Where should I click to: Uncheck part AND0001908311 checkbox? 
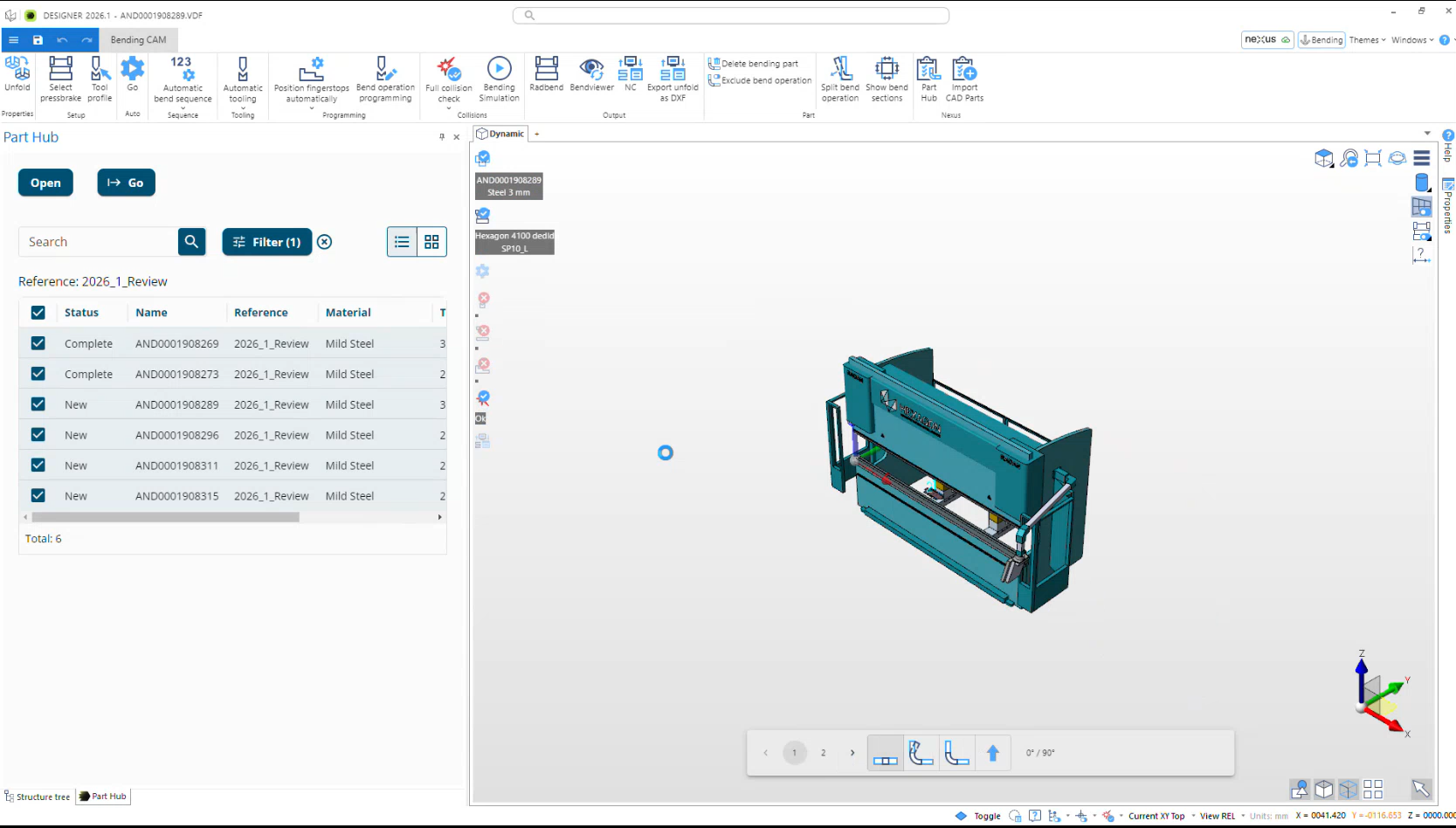(38, 466)
